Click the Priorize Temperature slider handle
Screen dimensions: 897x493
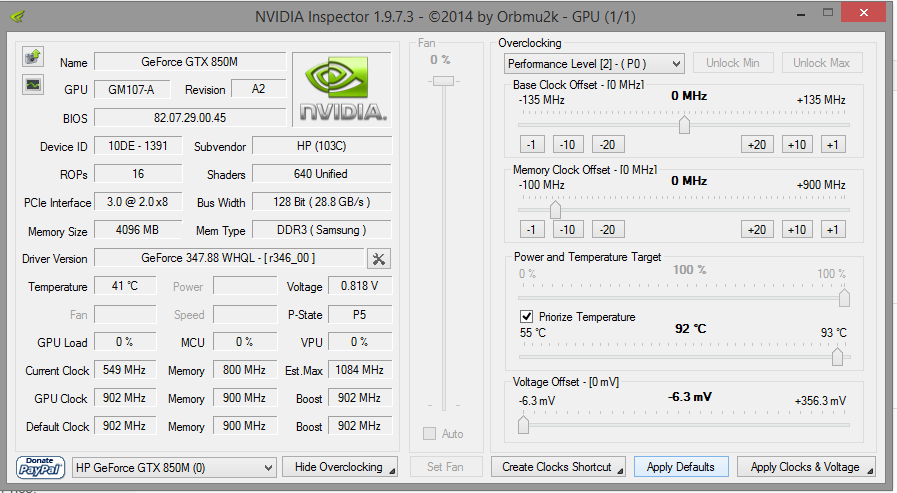pos(837,356)
